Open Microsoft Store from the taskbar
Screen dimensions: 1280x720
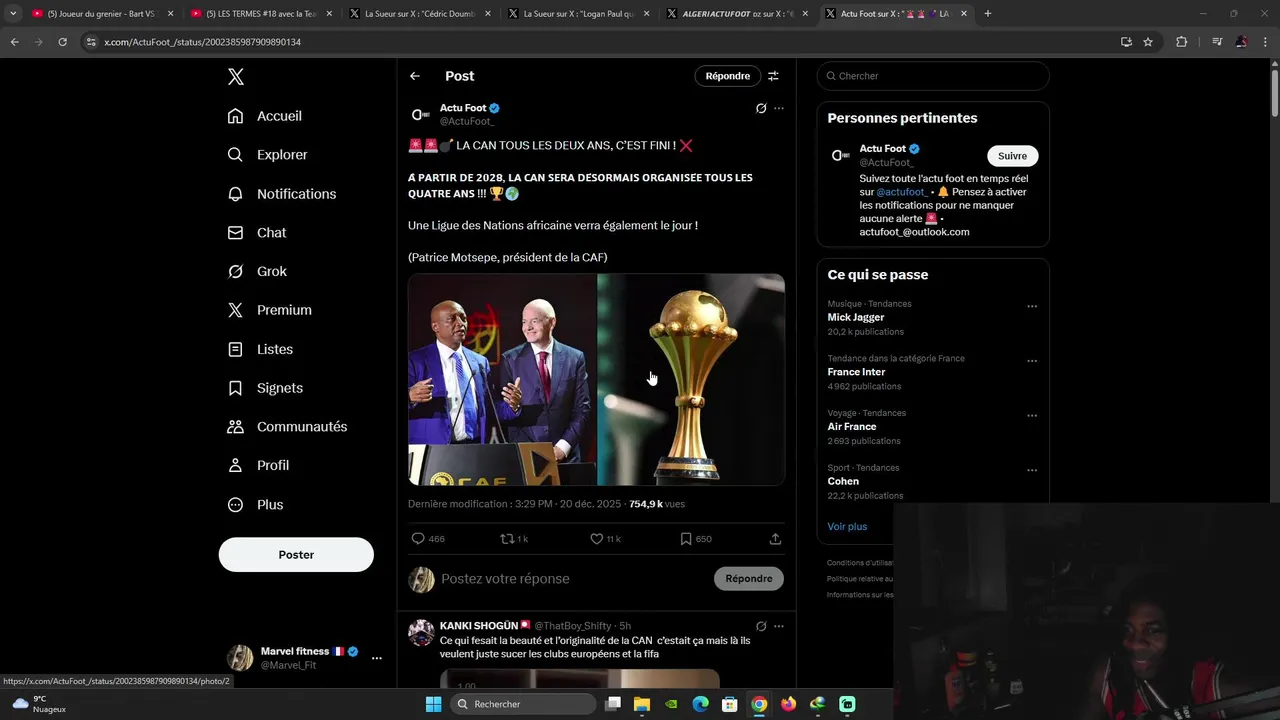click(x=730, y=705)
